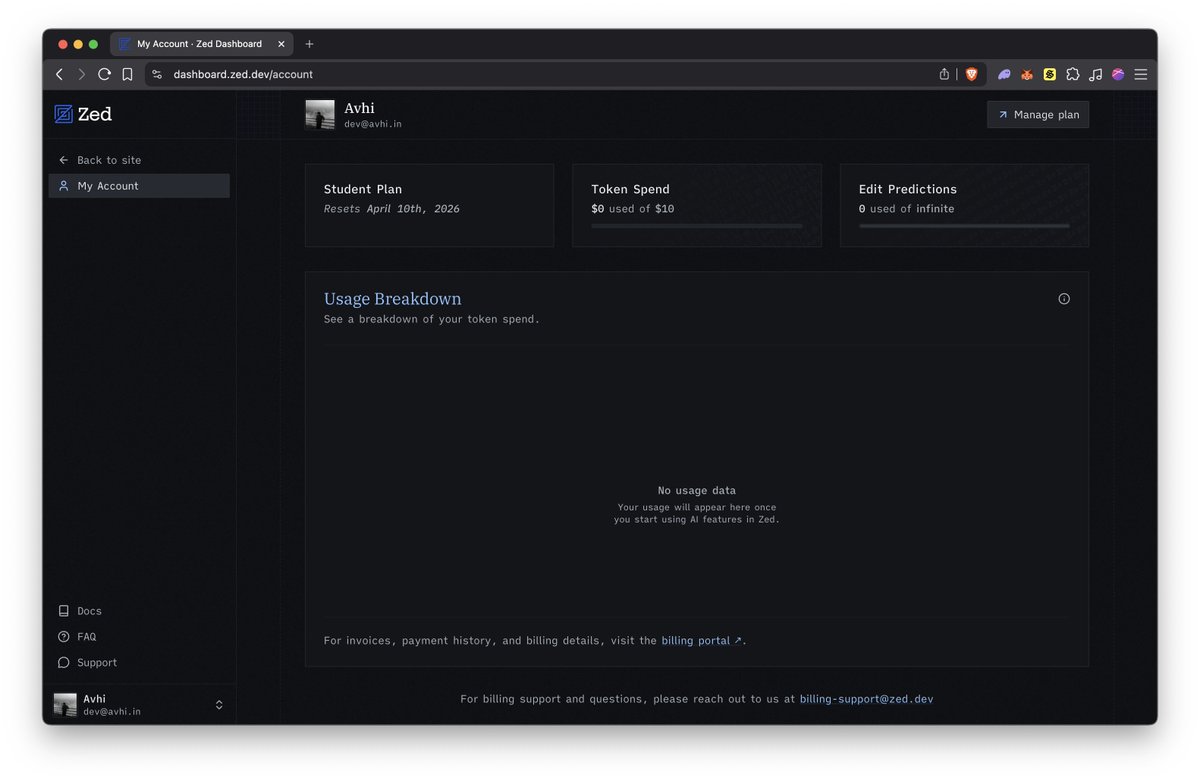Open the browser hamburger menu
This screenshot has width=1200, height=781.
[1141, 74]
